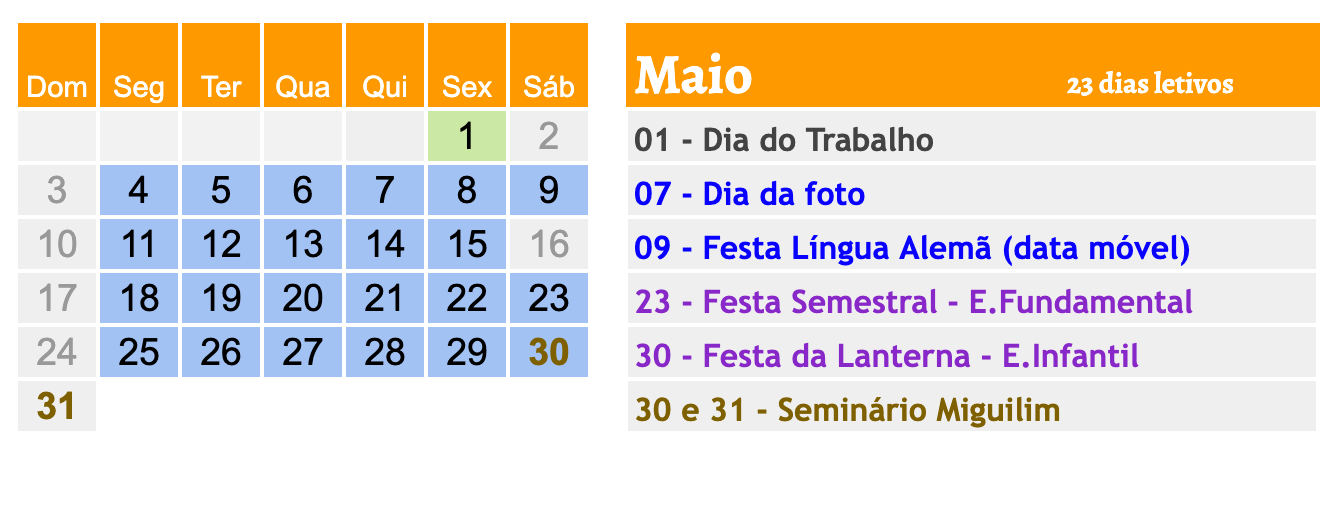Image resolution: width=1340 pixels, height=528 pixels.
Task: Click the Qua column header
Action: click(x=303, y=88)
